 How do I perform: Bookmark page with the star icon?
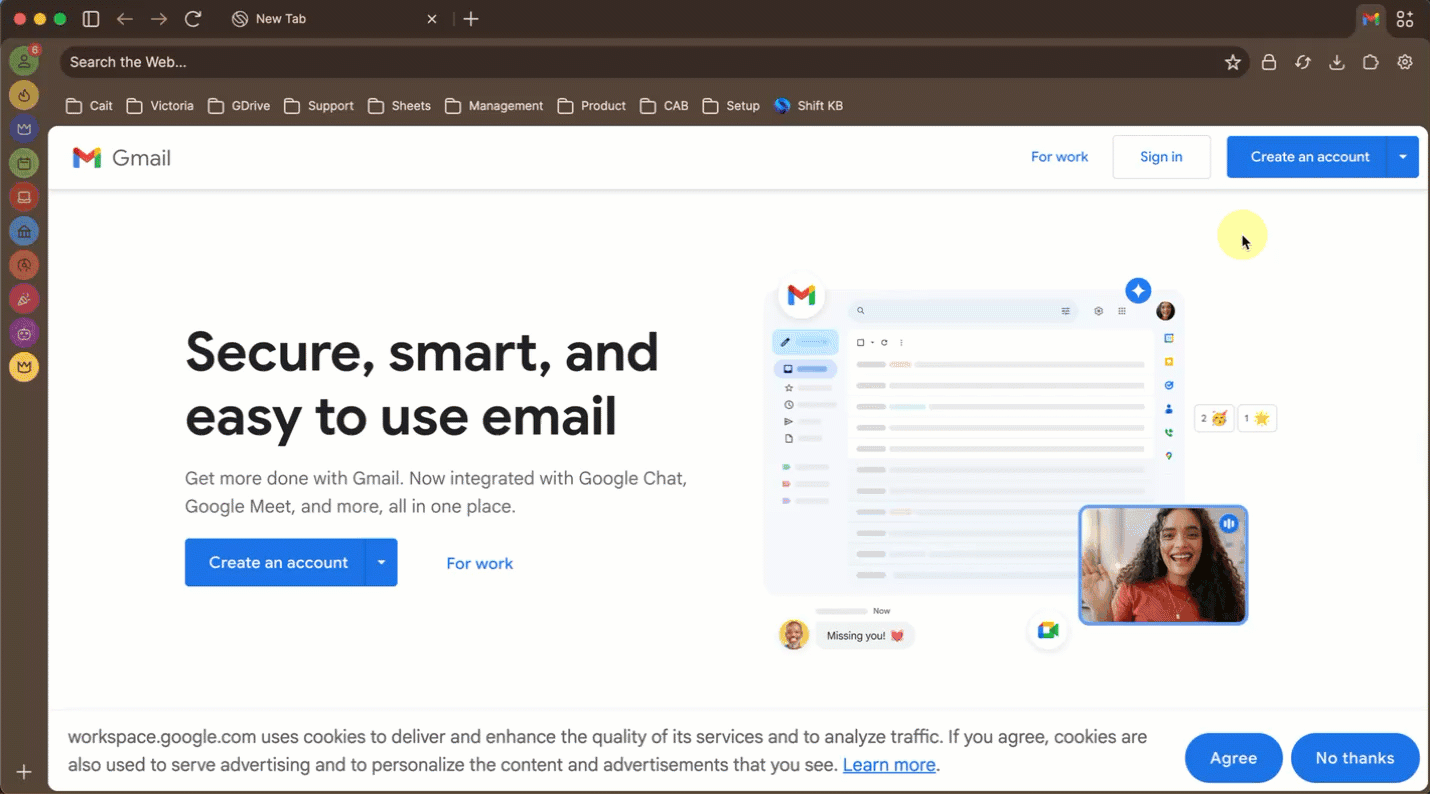[1233, 62]
